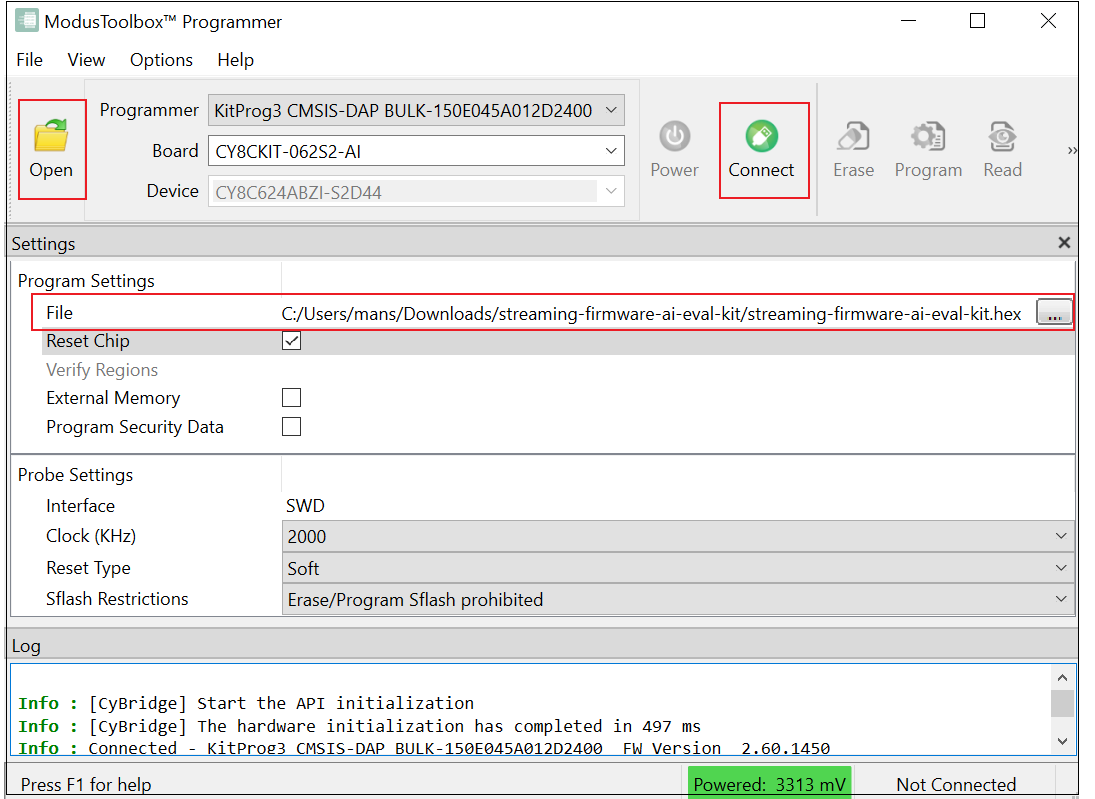Click the log scrollbar thumb
Image resolution: width=1095 pixels, height=799 pixels.
pyautogui.click(x=1062, y=704)
